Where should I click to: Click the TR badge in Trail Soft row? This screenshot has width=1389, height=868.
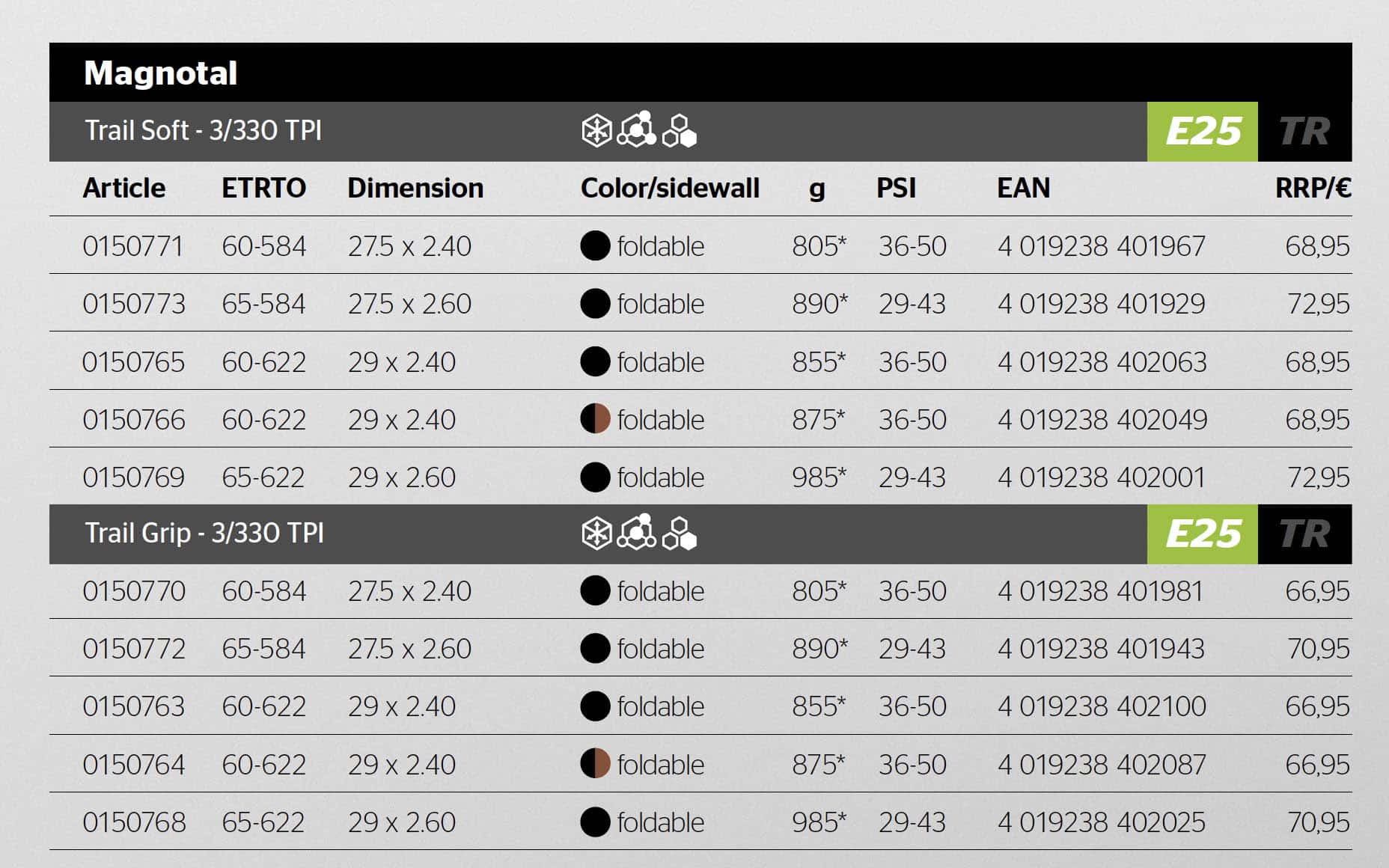(1304, 132)
